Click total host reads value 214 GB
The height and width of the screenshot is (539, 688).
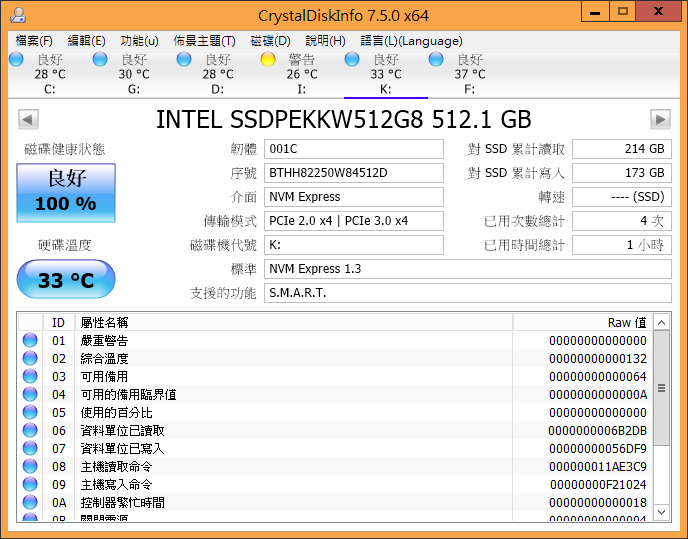622,149
